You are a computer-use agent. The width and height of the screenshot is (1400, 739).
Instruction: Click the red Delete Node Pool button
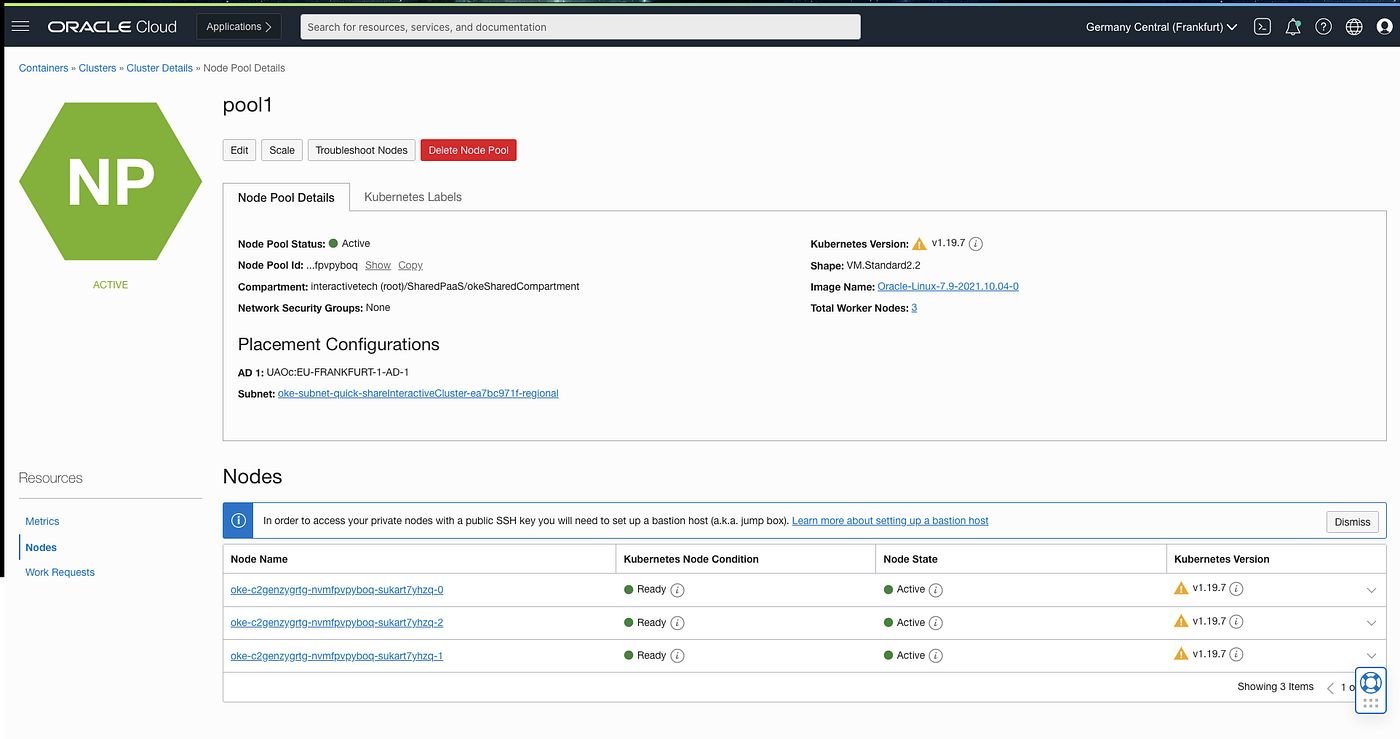(469, 150)
